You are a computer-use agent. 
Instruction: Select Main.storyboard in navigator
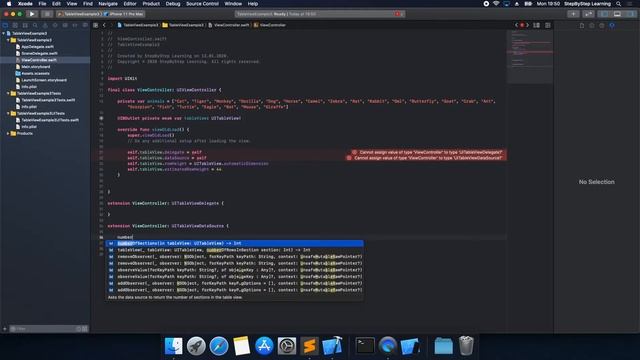point(36,67)
